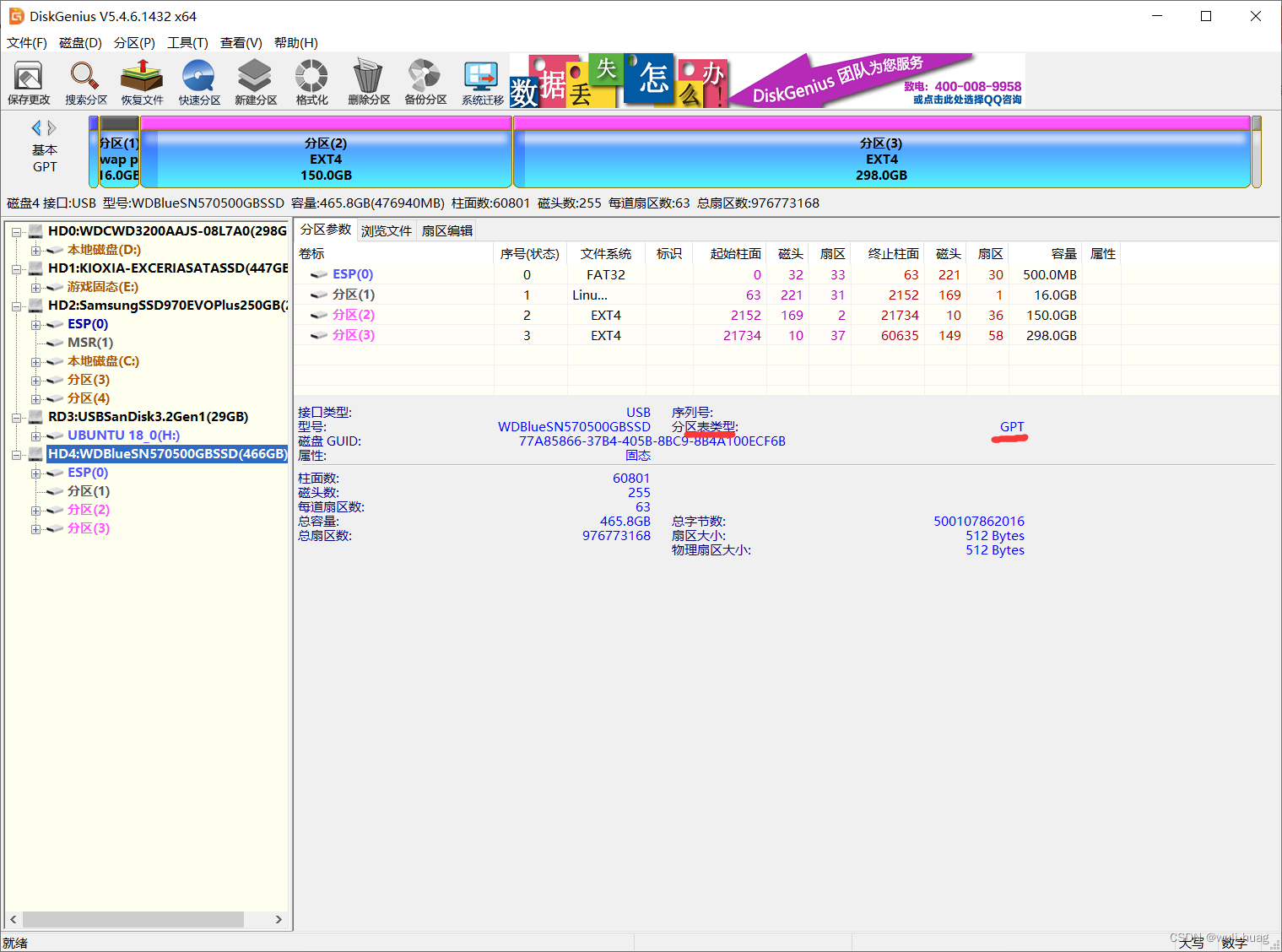The height and width of the screenshot is (952, 1282).
Task: Select HD4:WDBlueSN570500GBSSD(466GB) in tree
Action: point(167,454)
